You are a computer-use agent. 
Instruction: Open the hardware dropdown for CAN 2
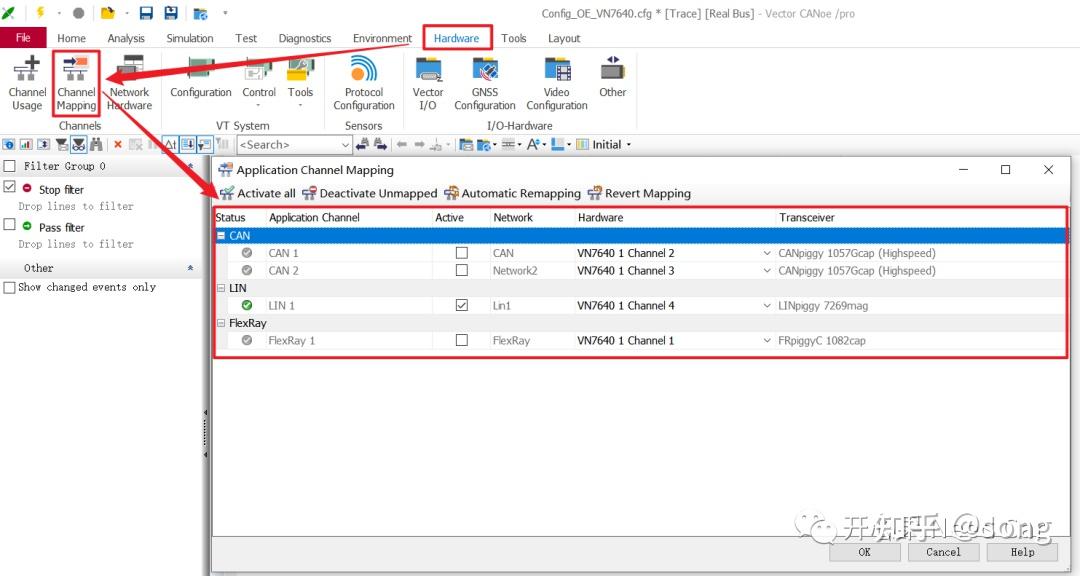[767, 271]
